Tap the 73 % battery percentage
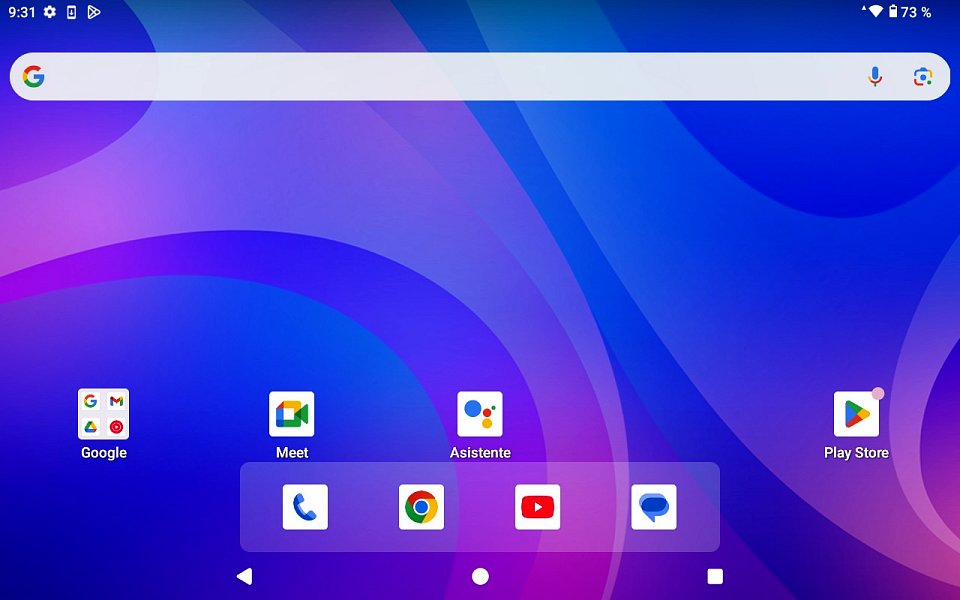This screenshot has height=600, width=960. tap(917, 12)
